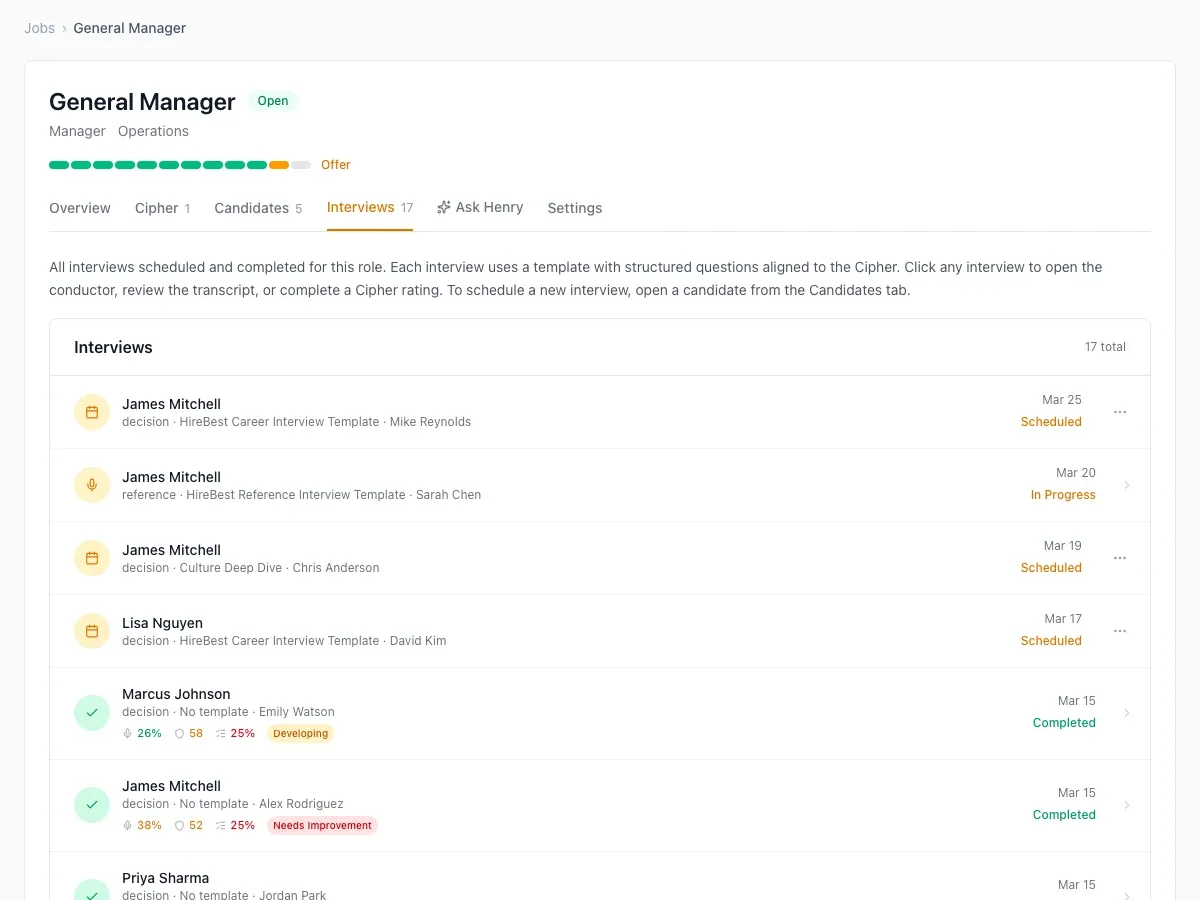
Task: Click the grey last segment of the stage progress bar
Action: click(301, 165)
